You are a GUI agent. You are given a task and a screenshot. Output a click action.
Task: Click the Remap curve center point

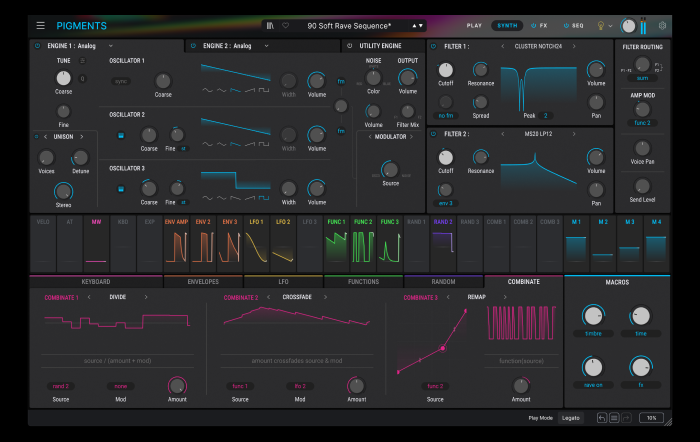point(442,348)
